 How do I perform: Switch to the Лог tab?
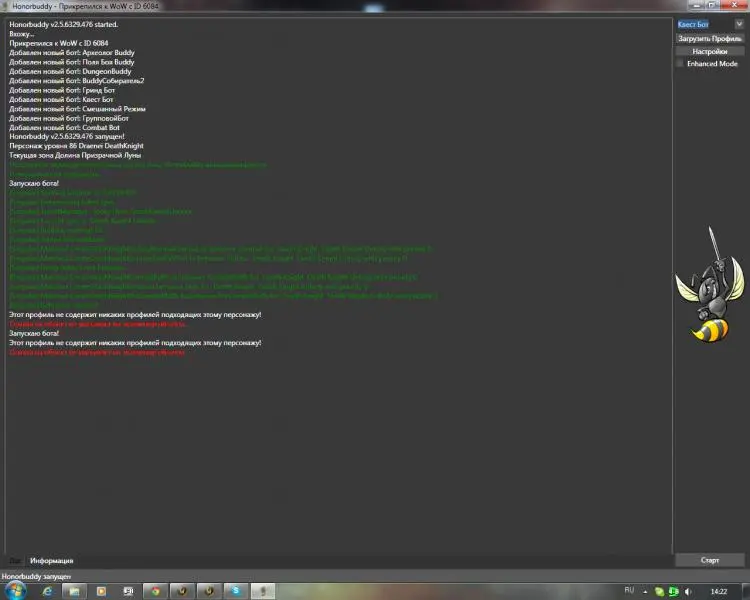(x=15, y=561)
